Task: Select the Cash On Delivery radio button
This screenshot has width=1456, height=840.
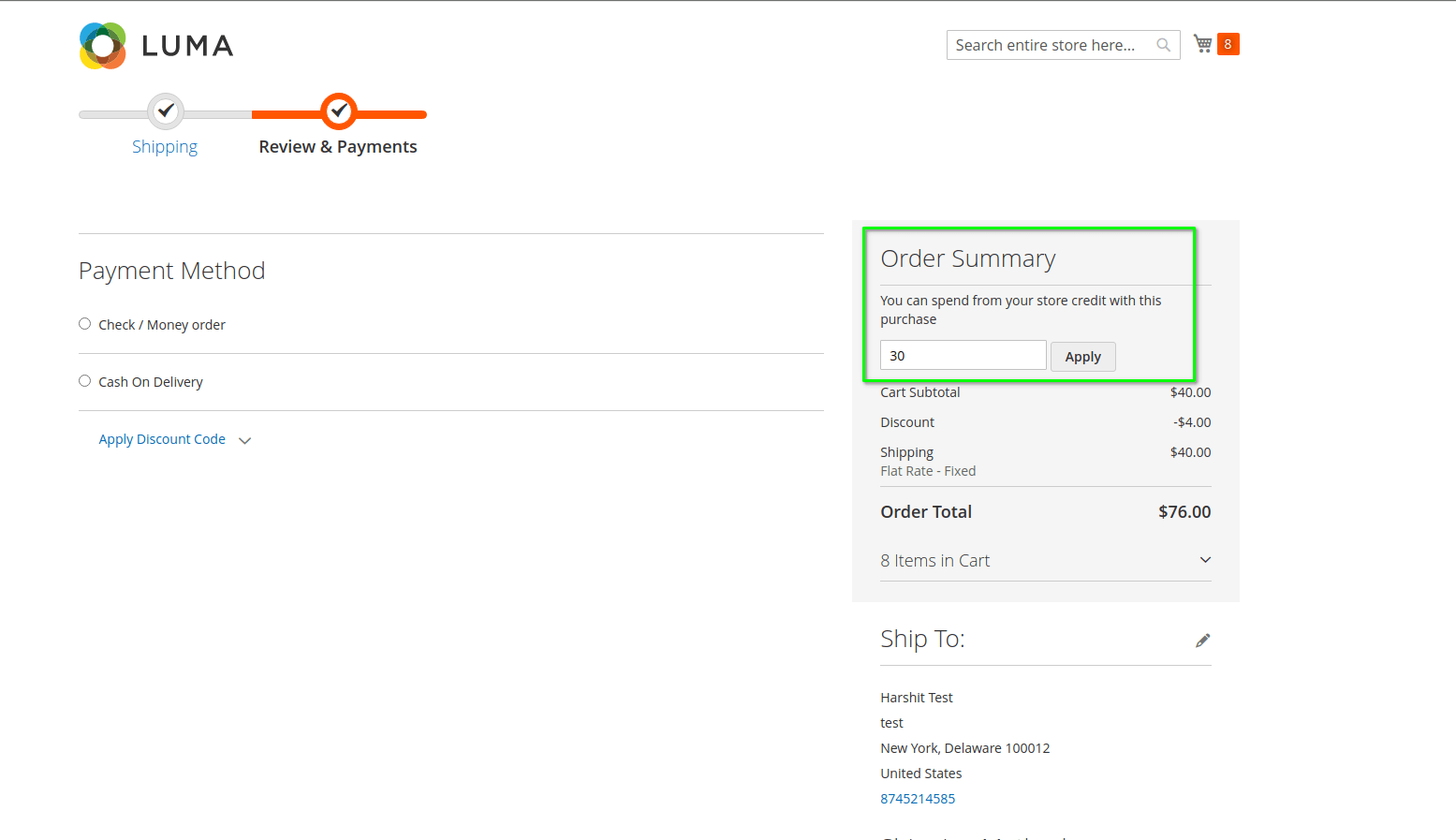Action: [84, 380]
